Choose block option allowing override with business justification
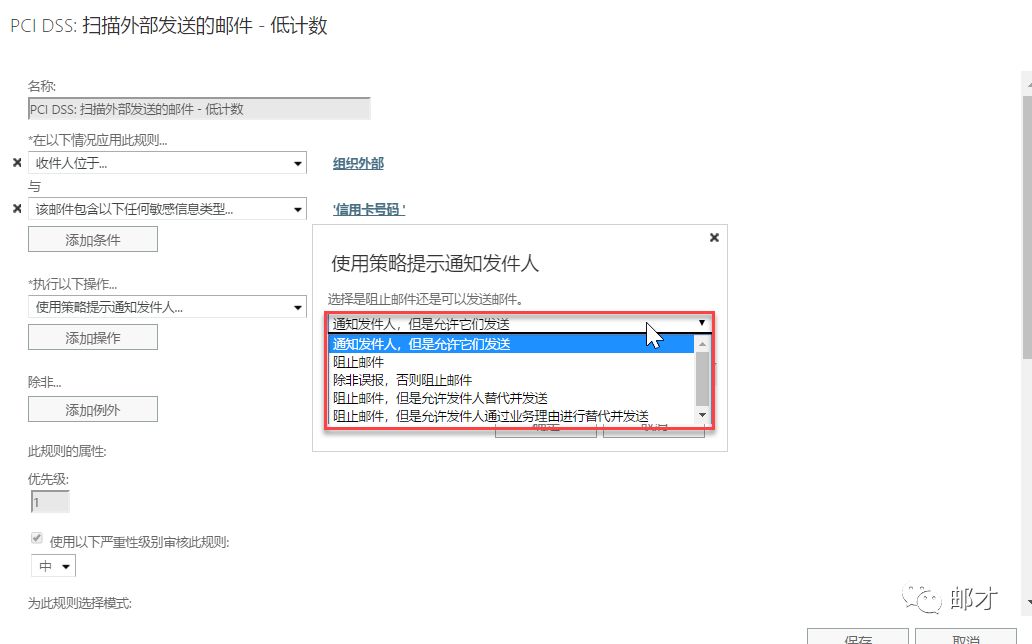Screen dimensions: 1032x644 (x=490, y=416)
